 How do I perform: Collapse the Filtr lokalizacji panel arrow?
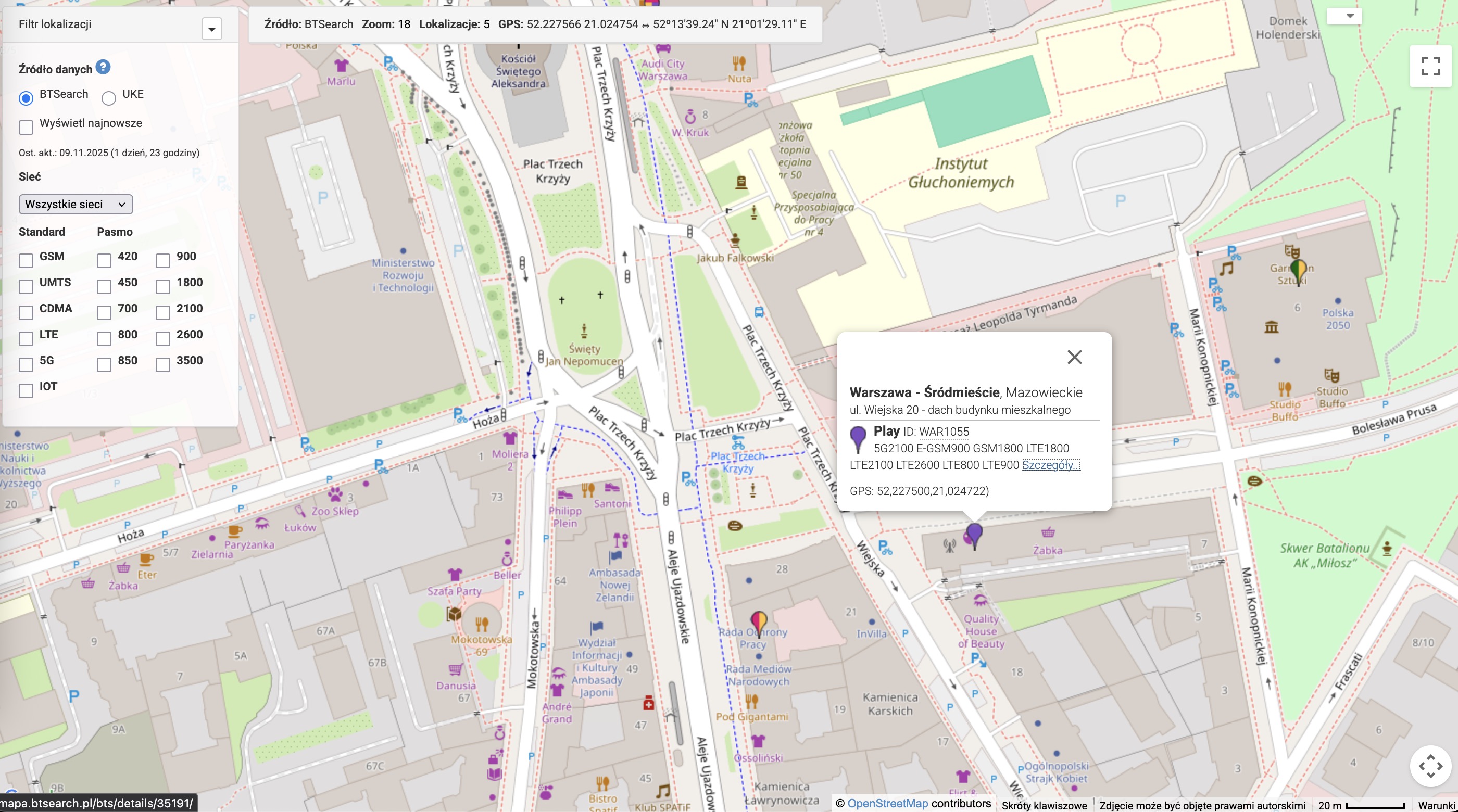(212, 29)
